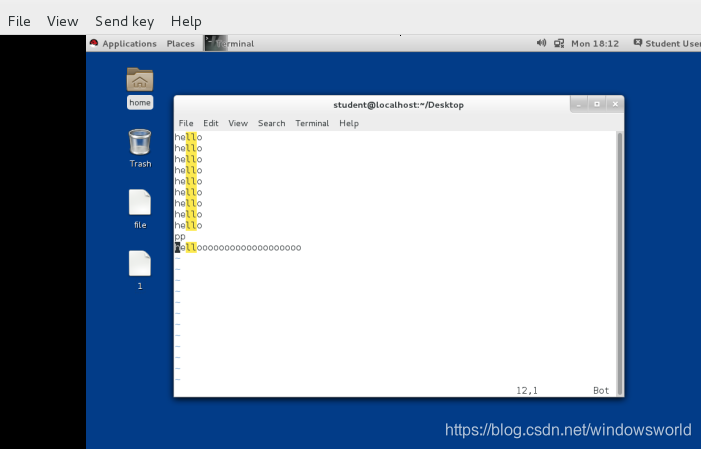
Task: Open the viewer's View menu
Action: pyautogui.click(x=63, y=21)
